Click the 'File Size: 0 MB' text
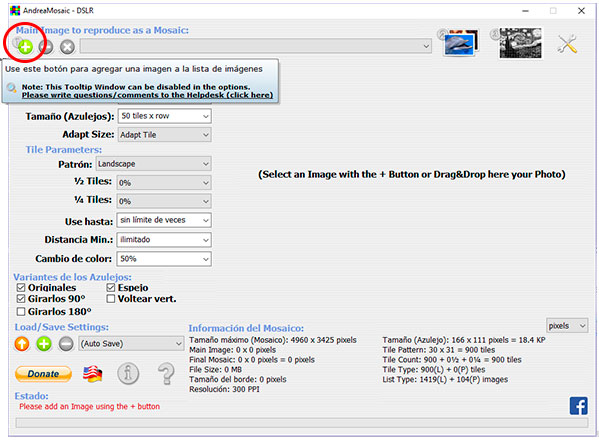 click(x=215, y=369)
